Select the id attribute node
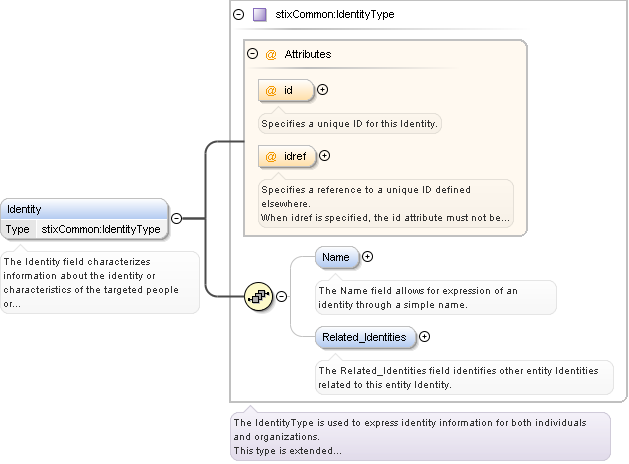The width and height of the screenshot is (629, 464). (x=286, y=91)
